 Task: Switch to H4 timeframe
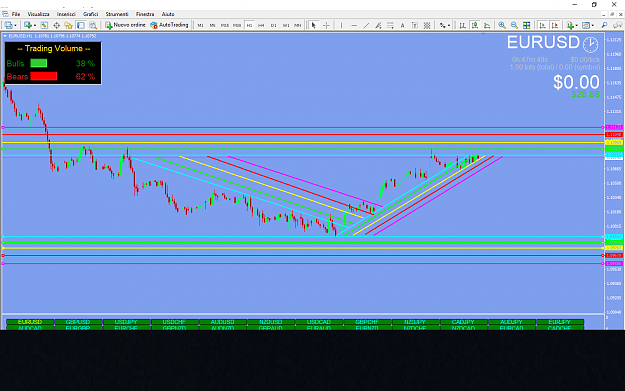pos(261,25)
